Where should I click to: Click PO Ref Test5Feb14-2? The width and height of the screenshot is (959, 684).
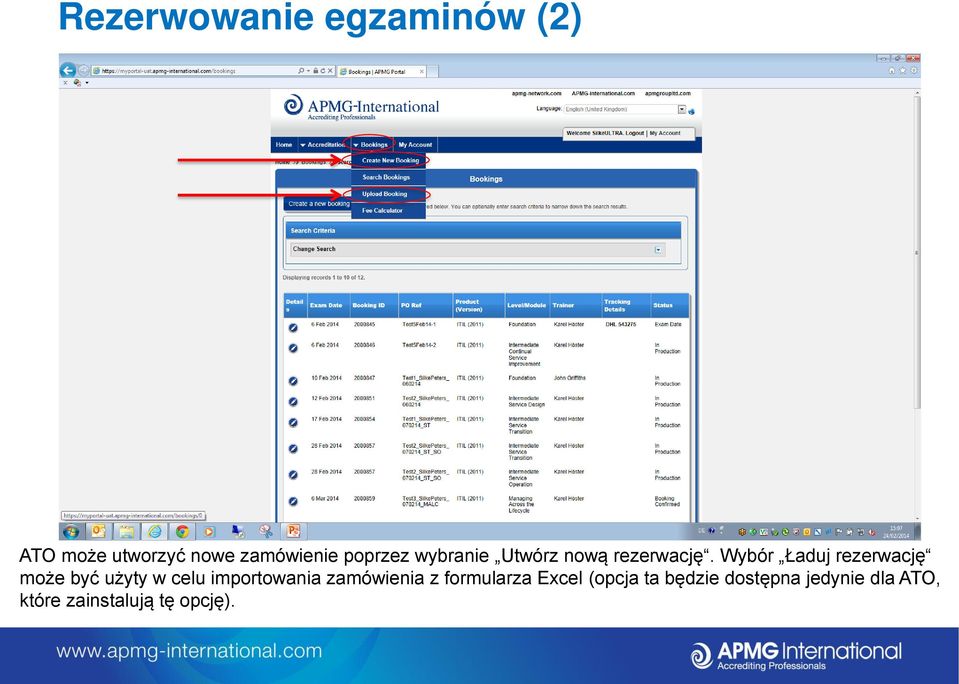click(418, 345)
